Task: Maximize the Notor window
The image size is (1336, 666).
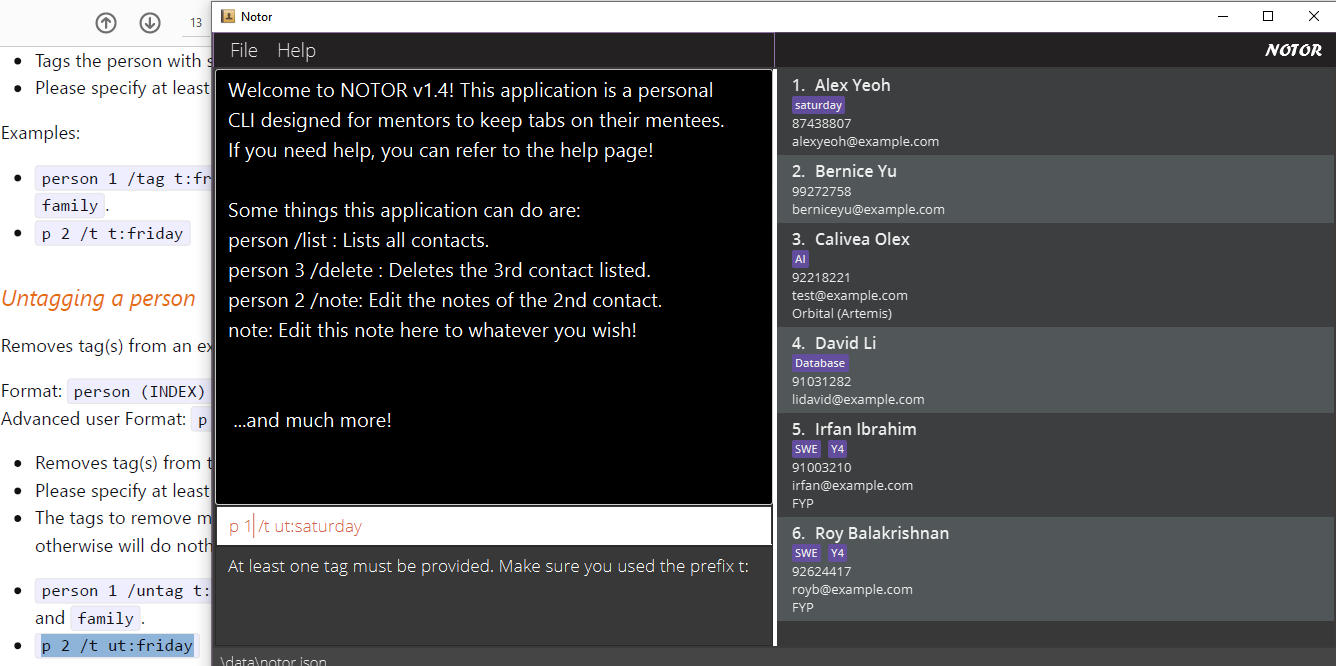Action: point(1268,16)
